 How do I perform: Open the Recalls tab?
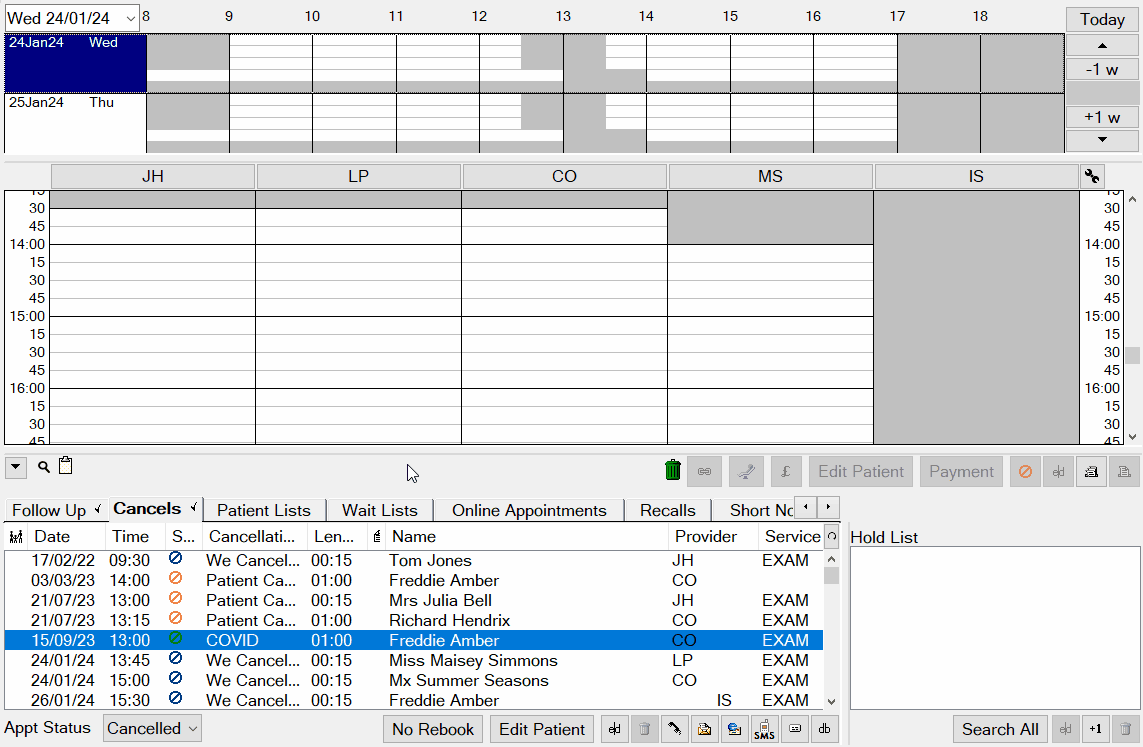[667, 510]
